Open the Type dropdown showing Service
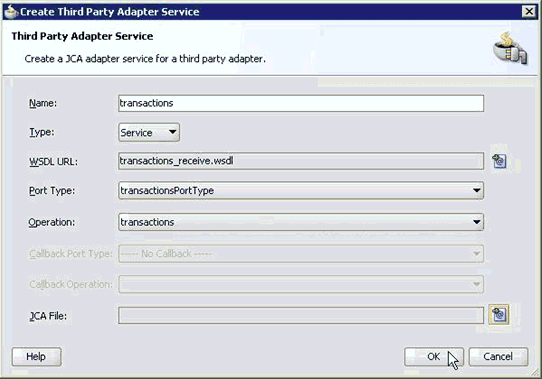This screenshot has height=379, width=542. (149, 132)
